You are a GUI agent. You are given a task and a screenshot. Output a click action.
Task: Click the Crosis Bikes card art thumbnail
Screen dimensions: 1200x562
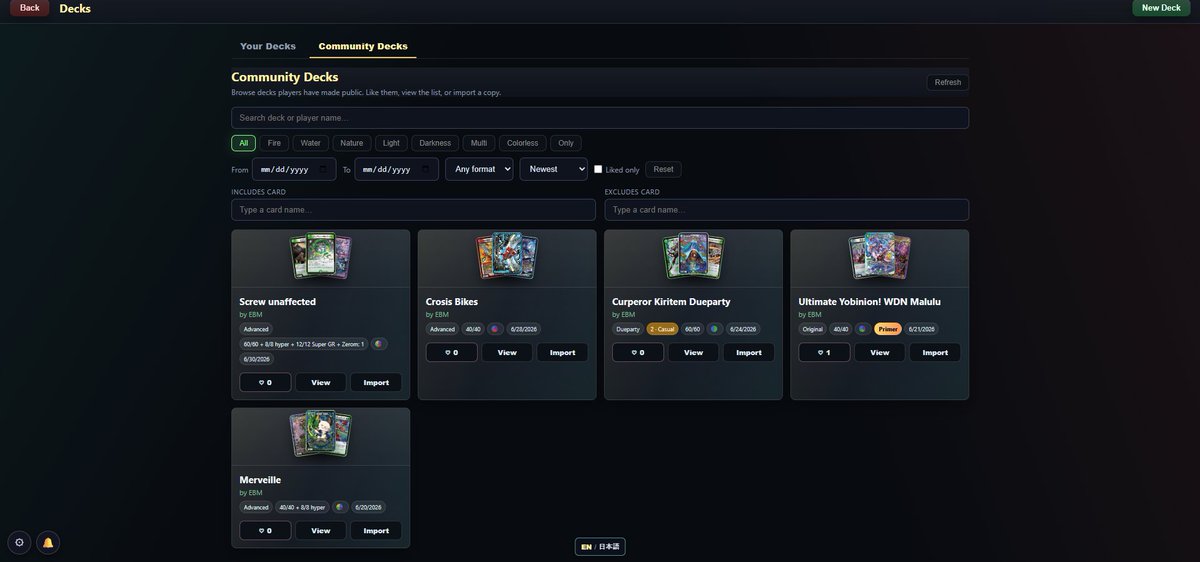click(x=507, y=256)
